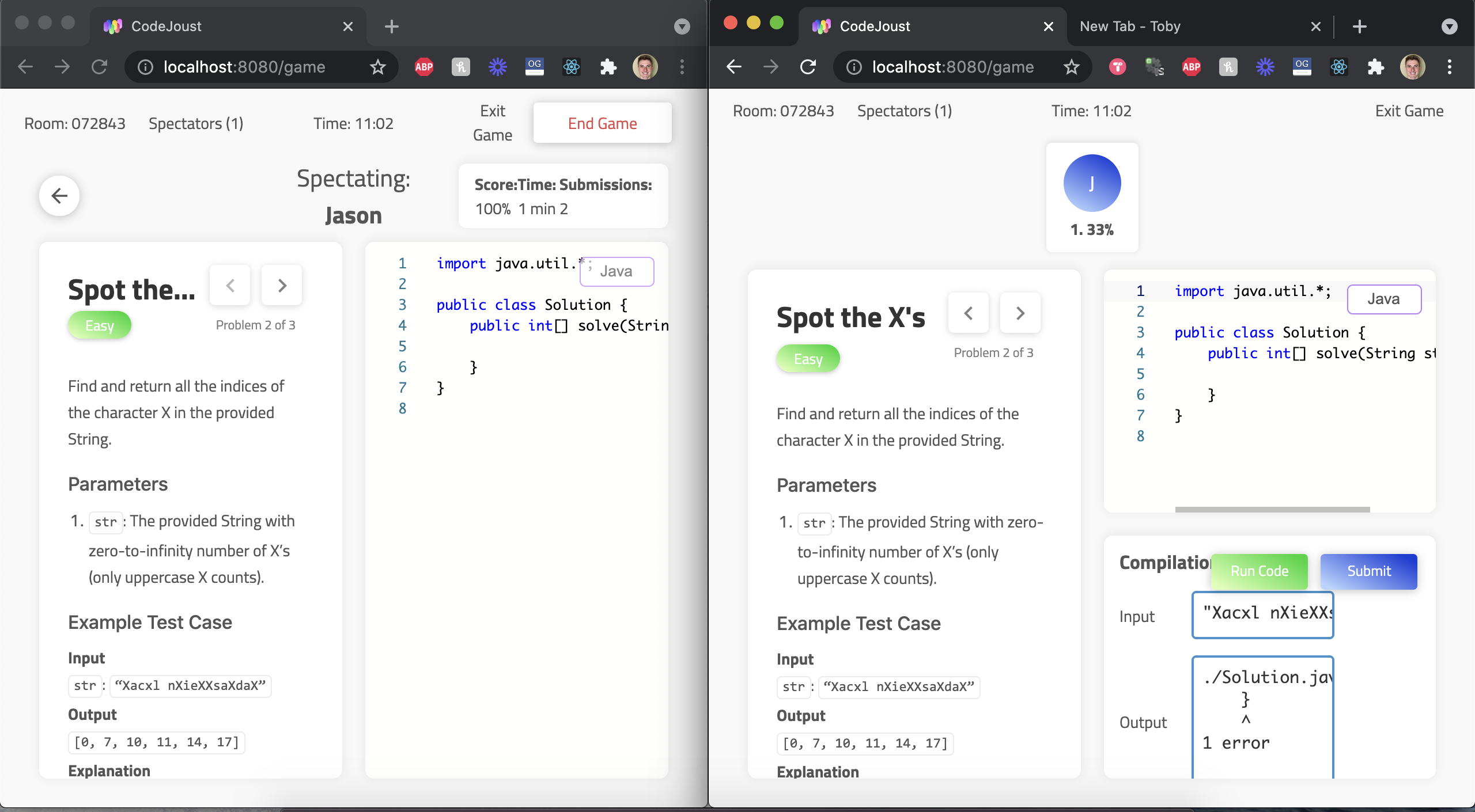Image resolution: width=1475 pixels, height=812 pixels.
Task: Click the back arrow in spectating view
Action: tap(59, 196)
